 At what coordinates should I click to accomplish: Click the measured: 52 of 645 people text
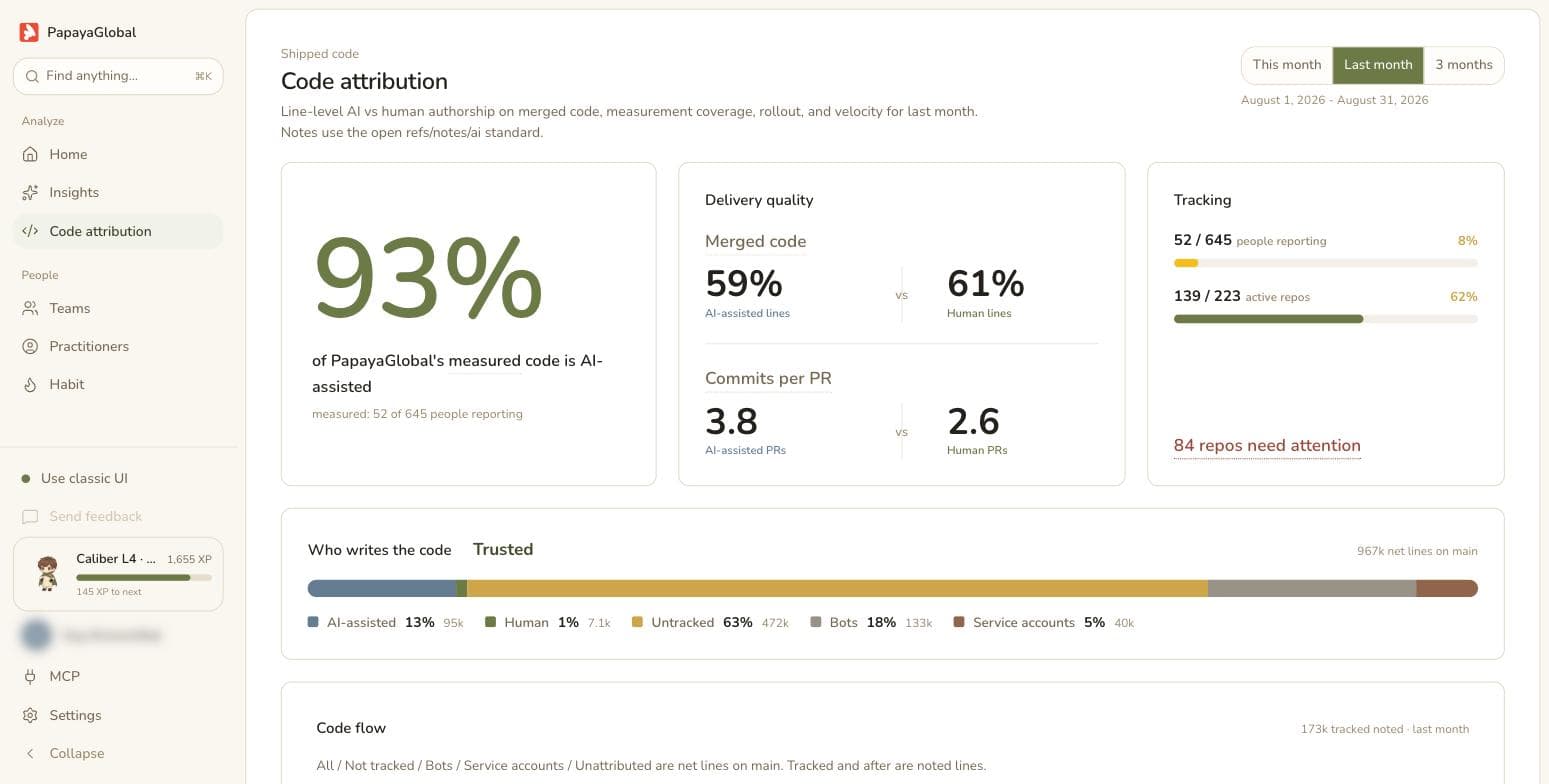point(417,414)
